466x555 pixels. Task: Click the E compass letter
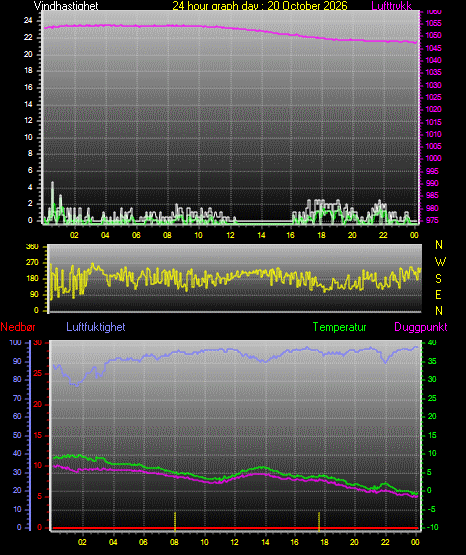point(438,294)
